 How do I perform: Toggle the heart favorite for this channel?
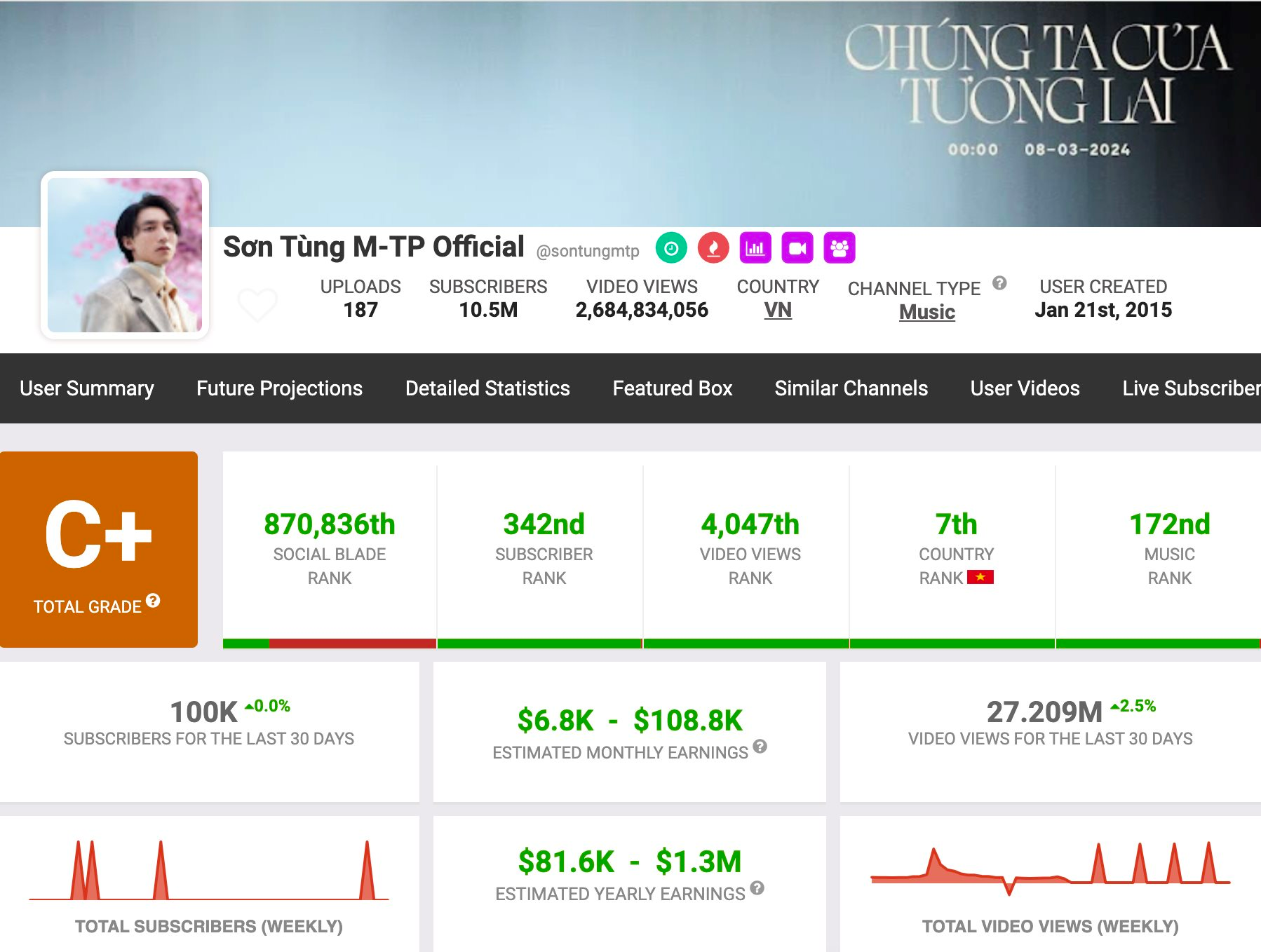[x=257, y=305]
